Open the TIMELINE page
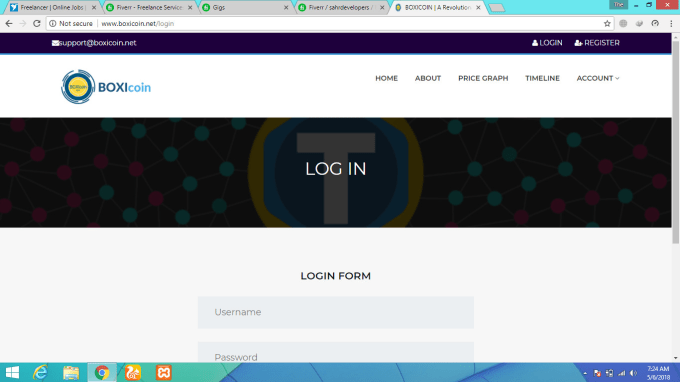 pos(542,78)
